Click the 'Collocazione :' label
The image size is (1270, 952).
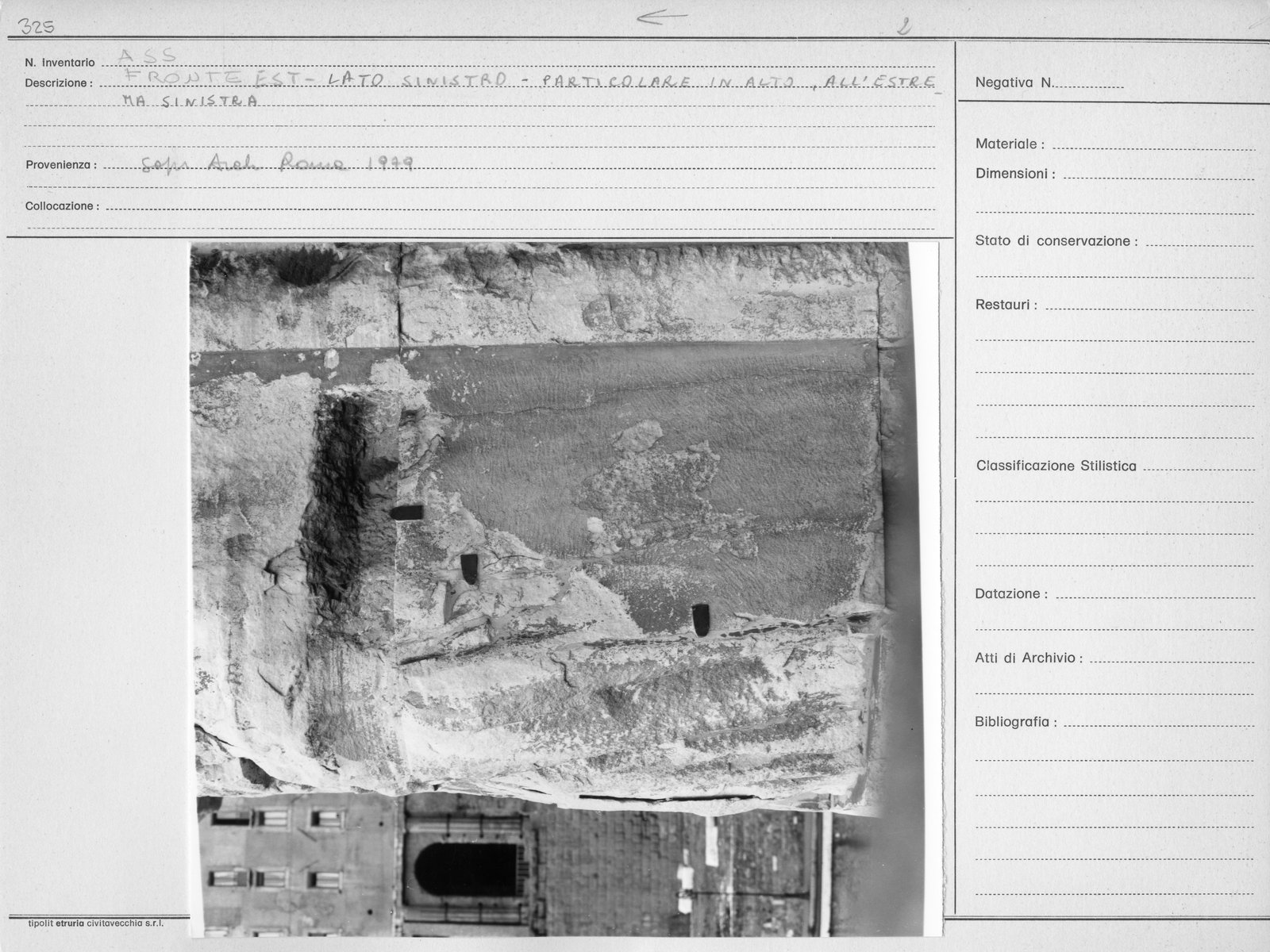(x=62, y=206)
